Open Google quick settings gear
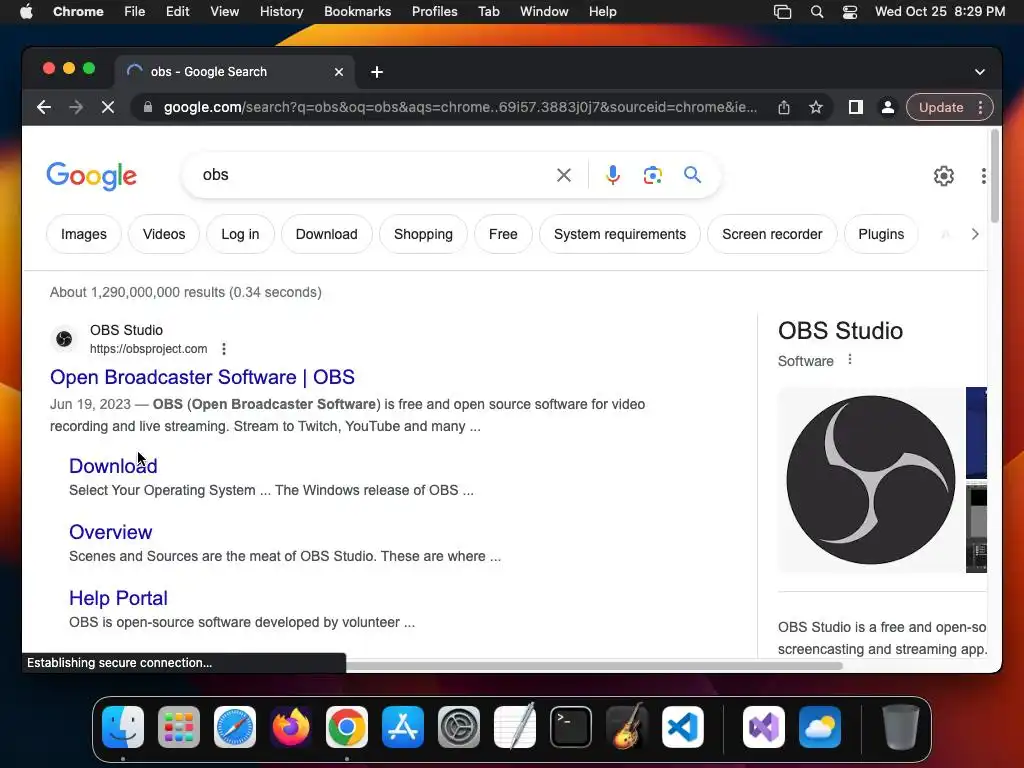The height and width of the screenshot is (768, 1024). click(x=944, y=176)
